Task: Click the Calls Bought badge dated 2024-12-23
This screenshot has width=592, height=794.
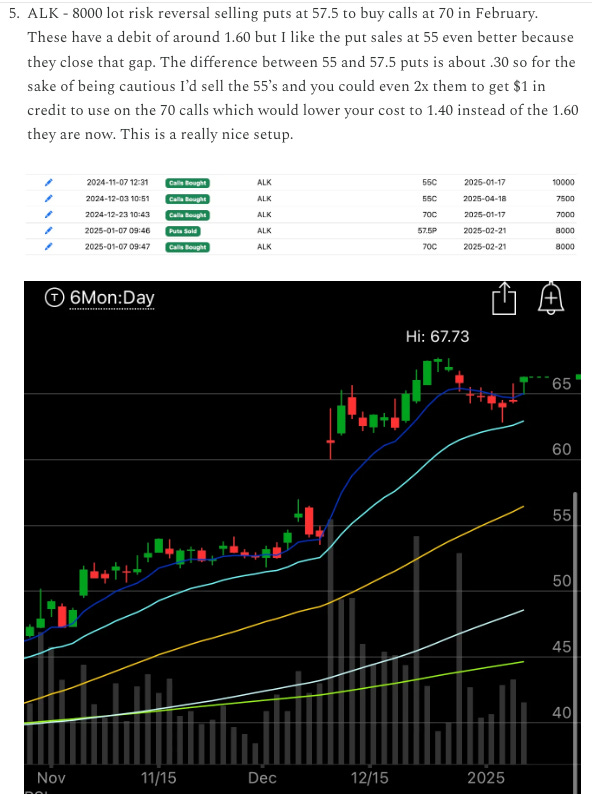Action: point(187,215)
